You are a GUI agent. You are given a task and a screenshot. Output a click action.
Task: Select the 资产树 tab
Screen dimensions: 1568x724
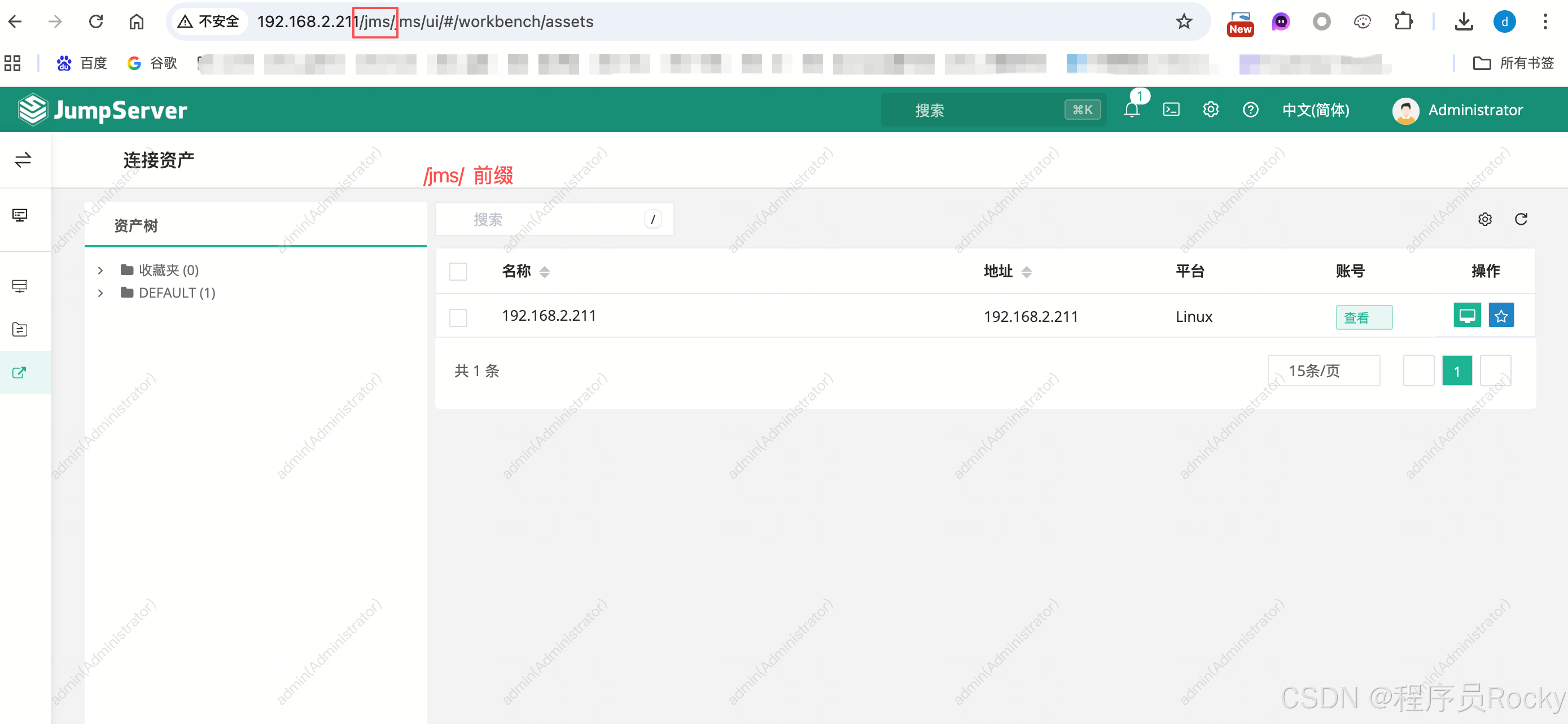click(x=135, y=226)
